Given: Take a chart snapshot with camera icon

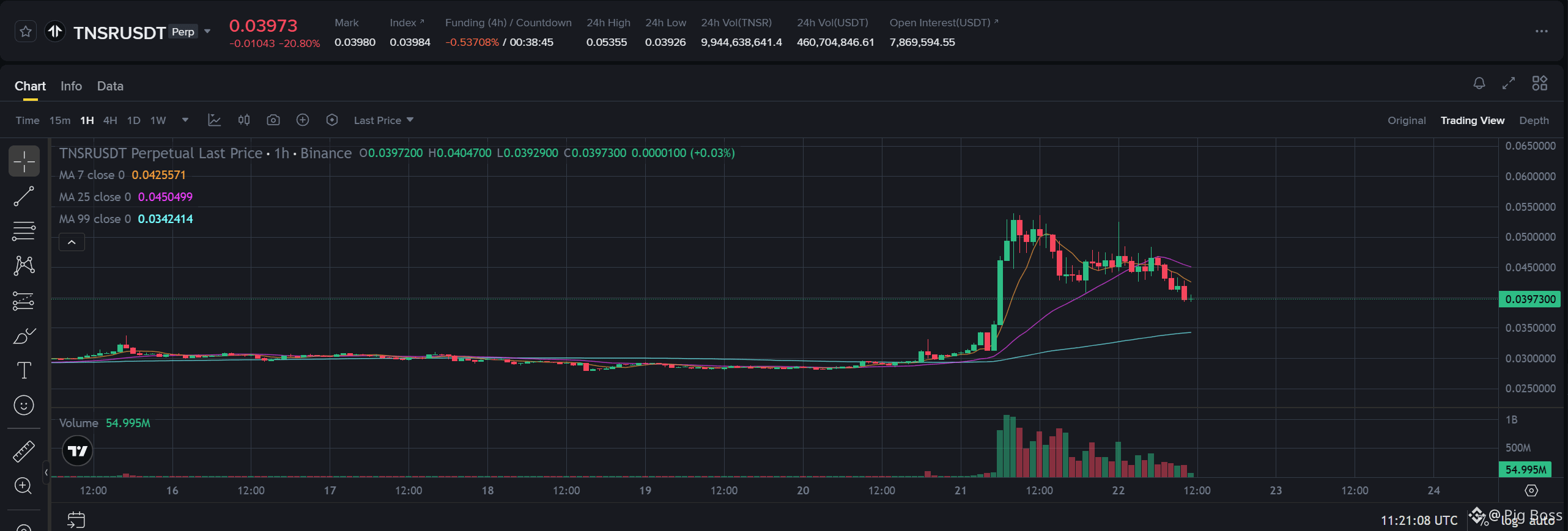Looking at the screenshot, I should click(273, 120).
